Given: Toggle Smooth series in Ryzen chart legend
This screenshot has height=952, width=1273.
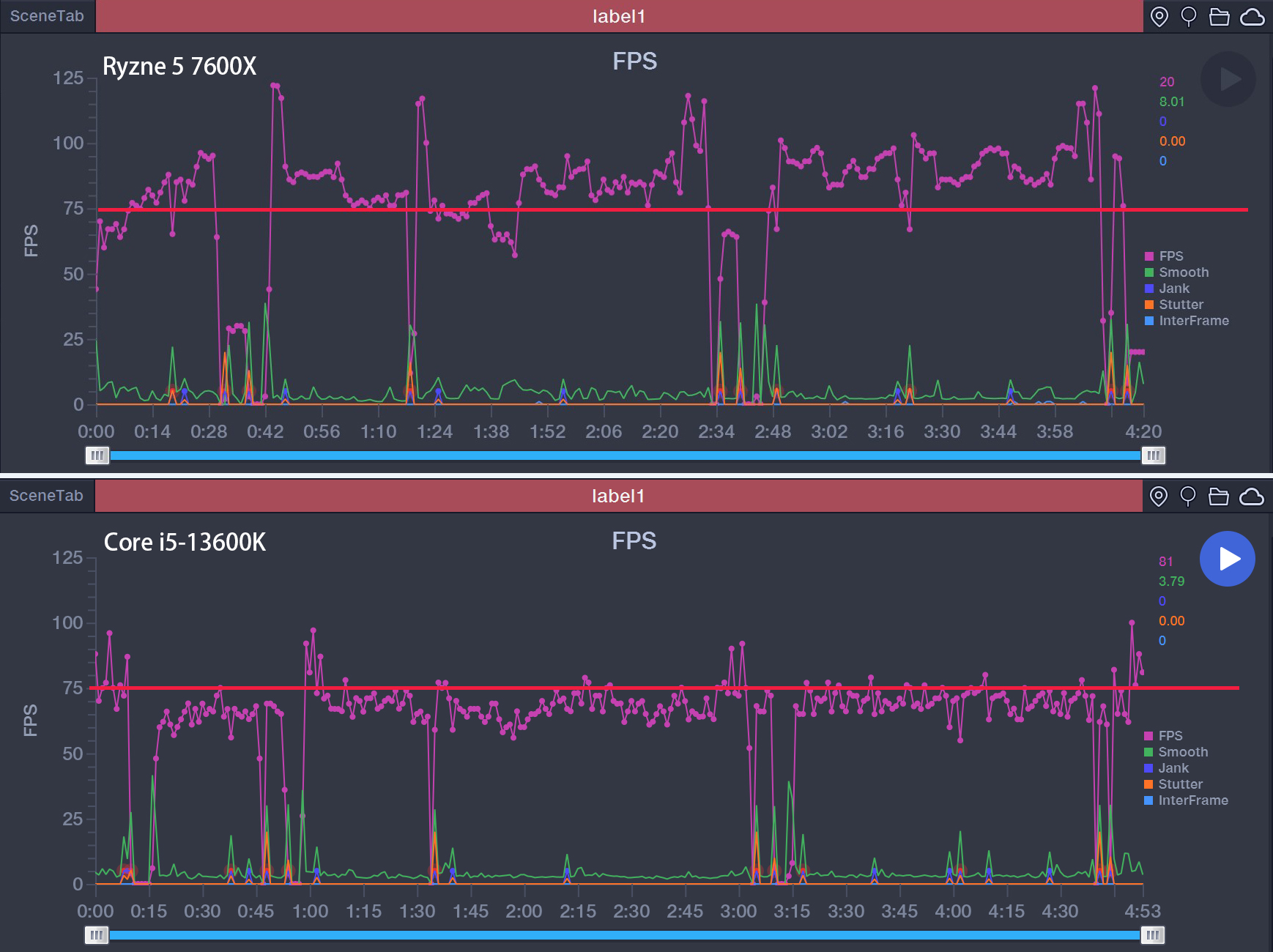Looking at the screenshot, I should click(x=1177, y=272).
